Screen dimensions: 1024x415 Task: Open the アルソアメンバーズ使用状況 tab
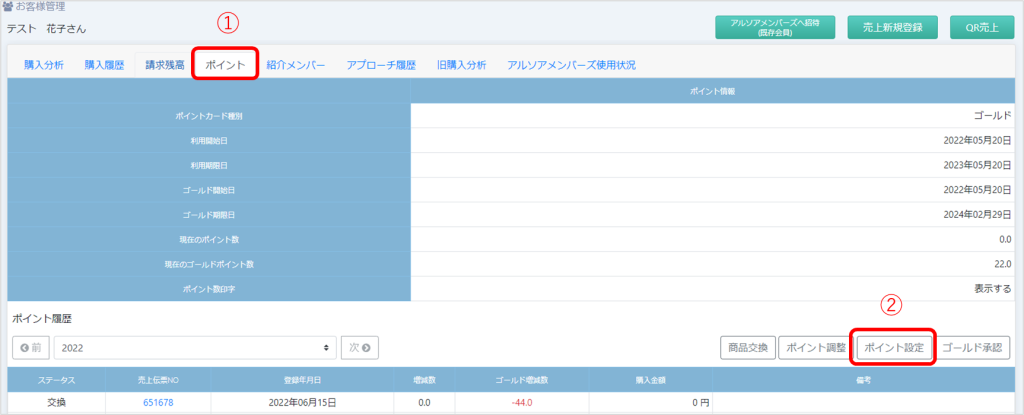571,65
